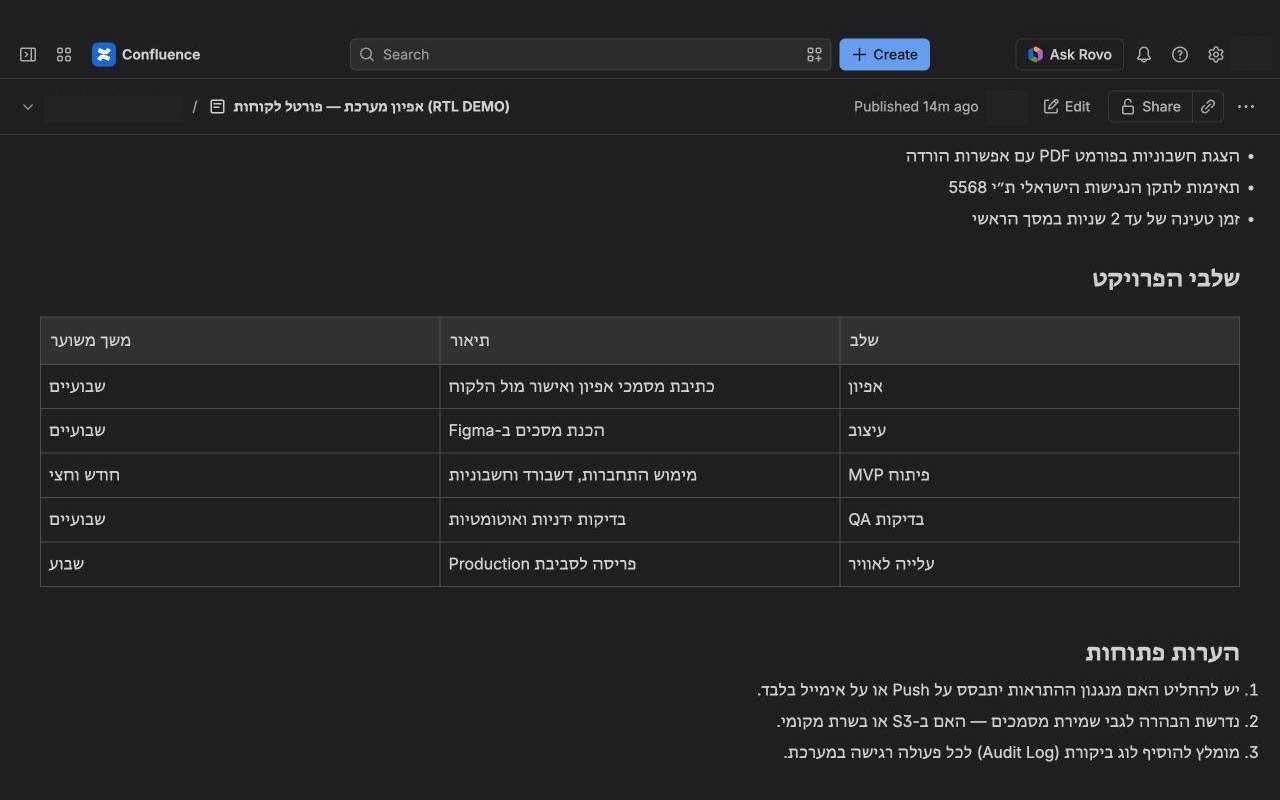Open the app switcher grid icon
Image resolution: width=1280 pixels, height=800 pixels.
(x=64, y=55)
